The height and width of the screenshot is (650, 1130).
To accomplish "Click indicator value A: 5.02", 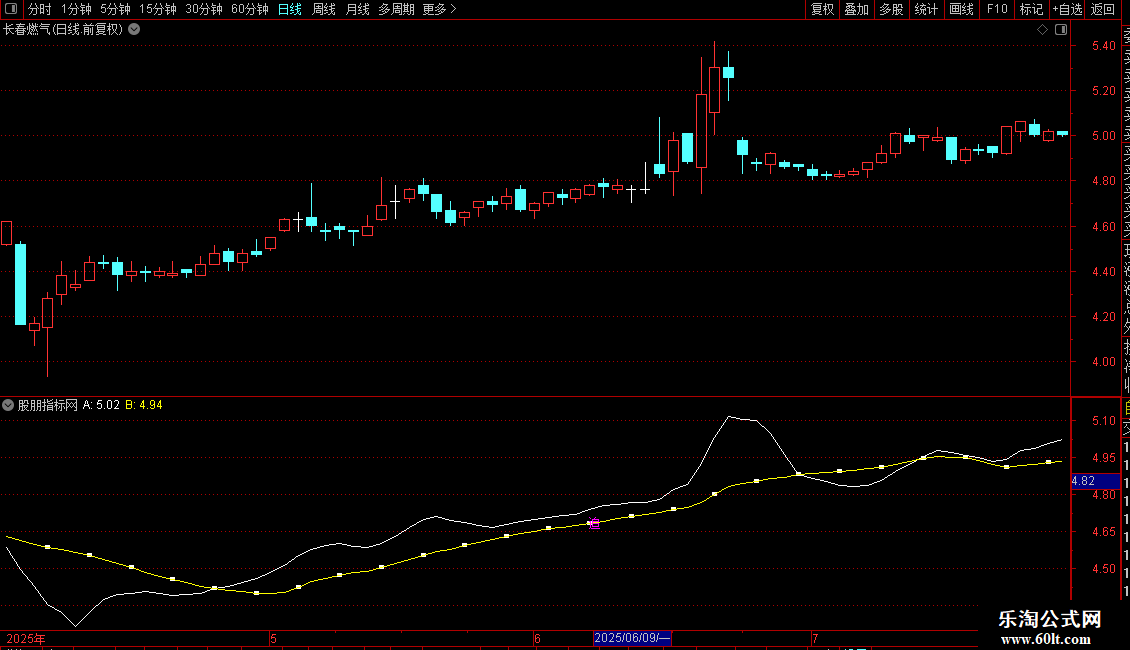I will [101, 405].
